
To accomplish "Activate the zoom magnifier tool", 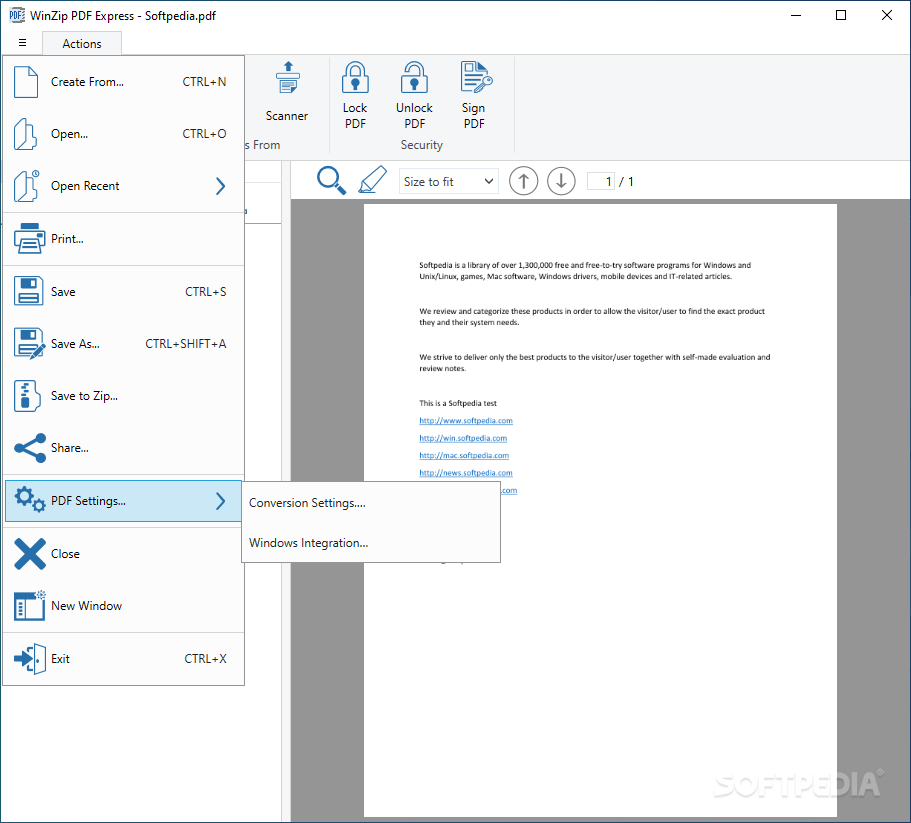I will [x=331, y=181].
